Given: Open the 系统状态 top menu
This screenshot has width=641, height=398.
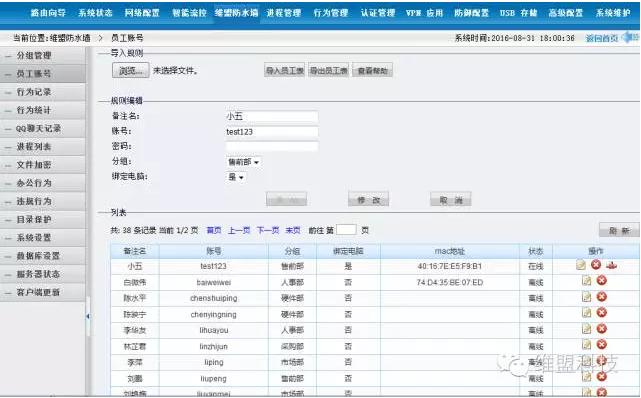Looking at the screenshot, I should pos(95,13).
